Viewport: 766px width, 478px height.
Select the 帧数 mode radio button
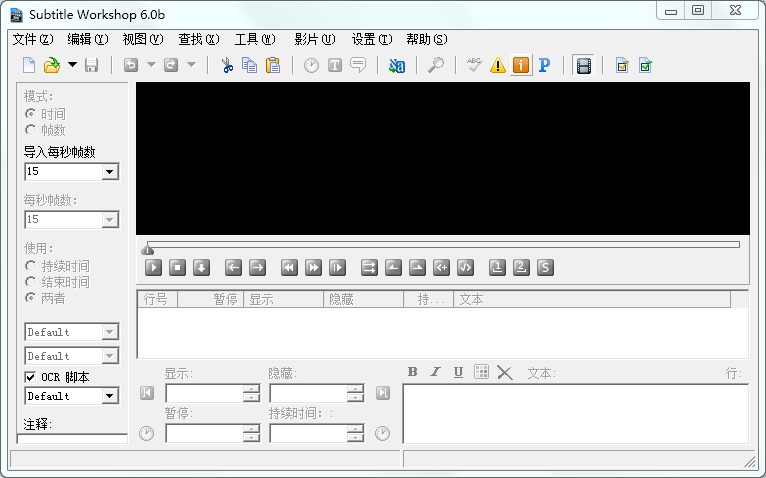(30, 130)
